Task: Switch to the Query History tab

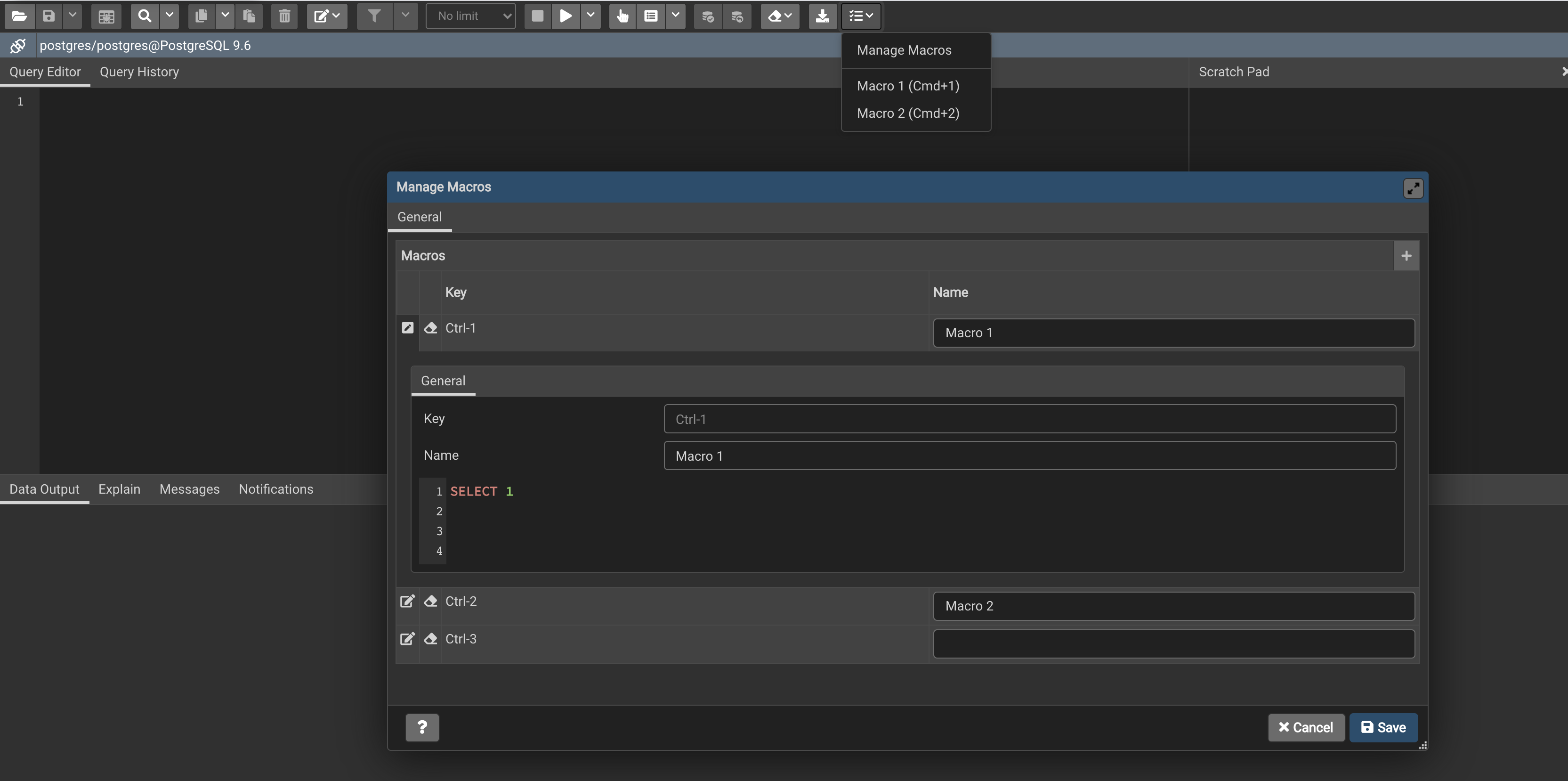Action: tap(139, 72)
